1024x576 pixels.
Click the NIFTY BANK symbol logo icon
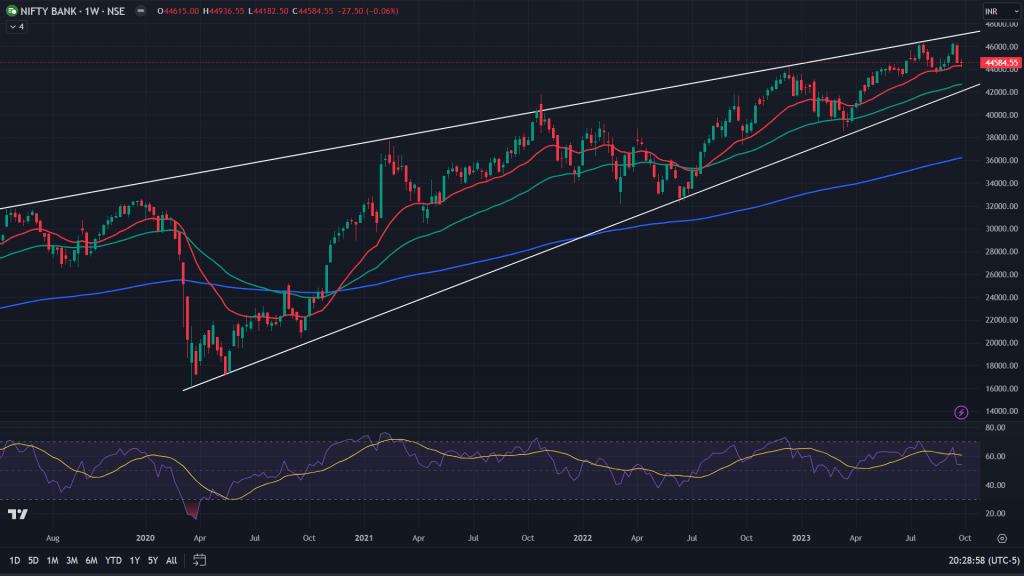point(11,11)
